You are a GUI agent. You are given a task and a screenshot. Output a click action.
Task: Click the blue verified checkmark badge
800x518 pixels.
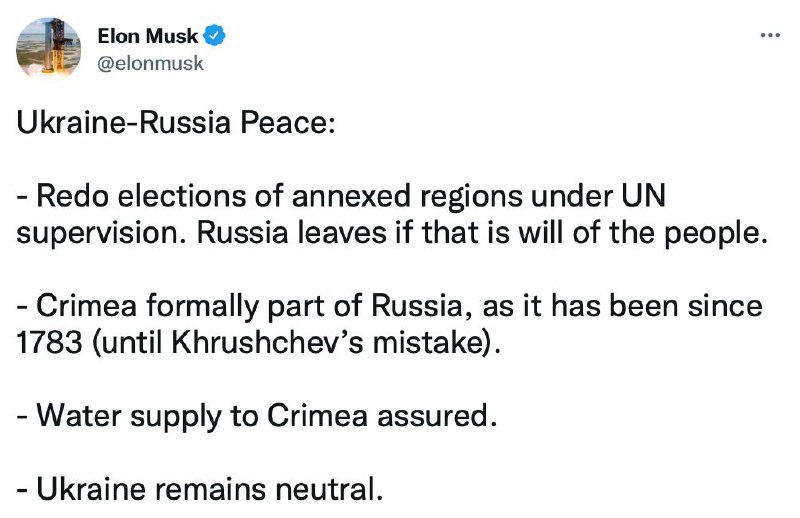coord(214,36)
